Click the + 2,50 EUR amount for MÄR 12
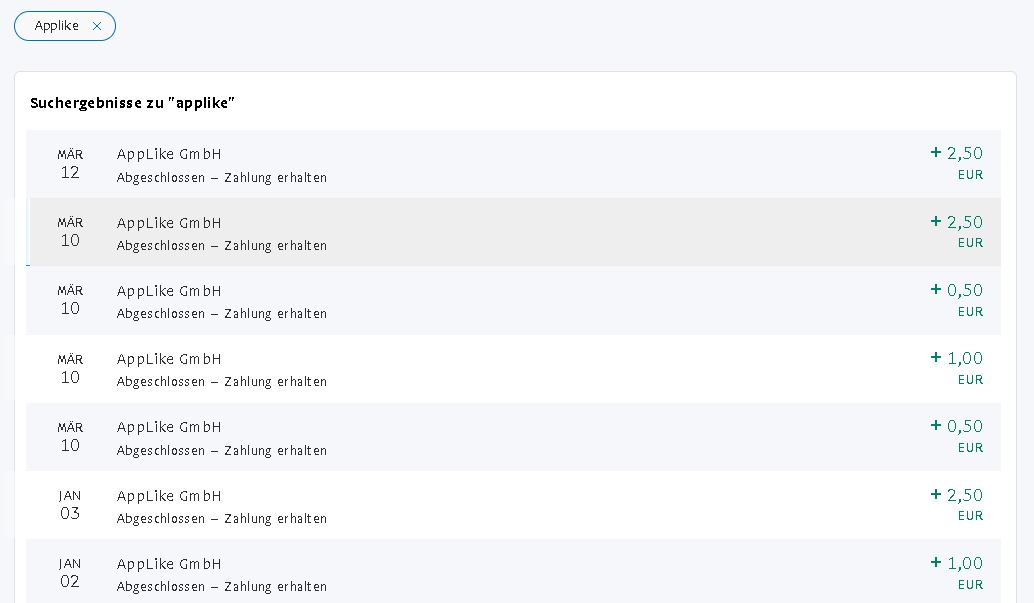 coord(956,163)
